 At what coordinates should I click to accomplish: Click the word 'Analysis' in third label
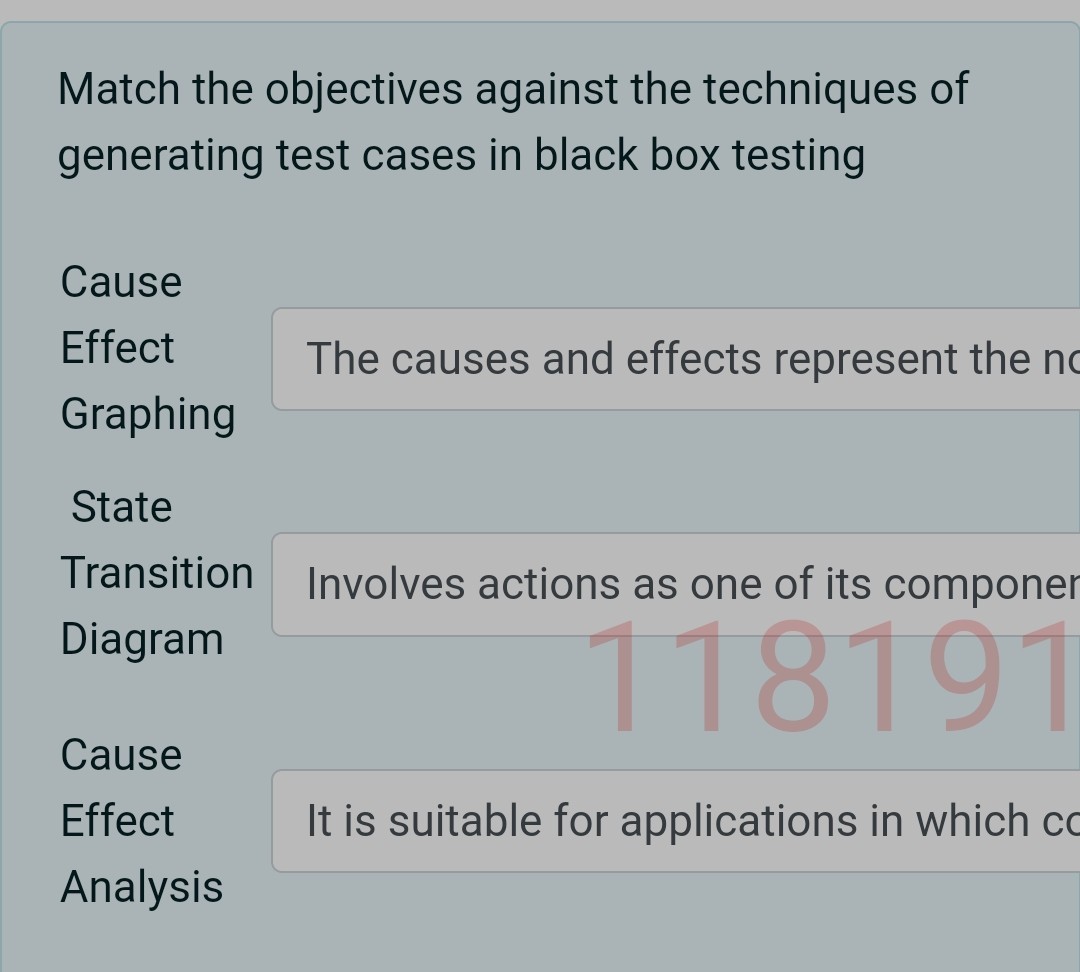tap(142, 887)
